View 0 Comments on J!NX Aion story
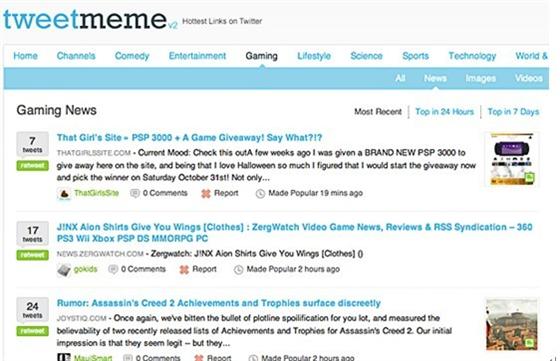This screenshot has width=560, height=361. click(x=143, y=269)
